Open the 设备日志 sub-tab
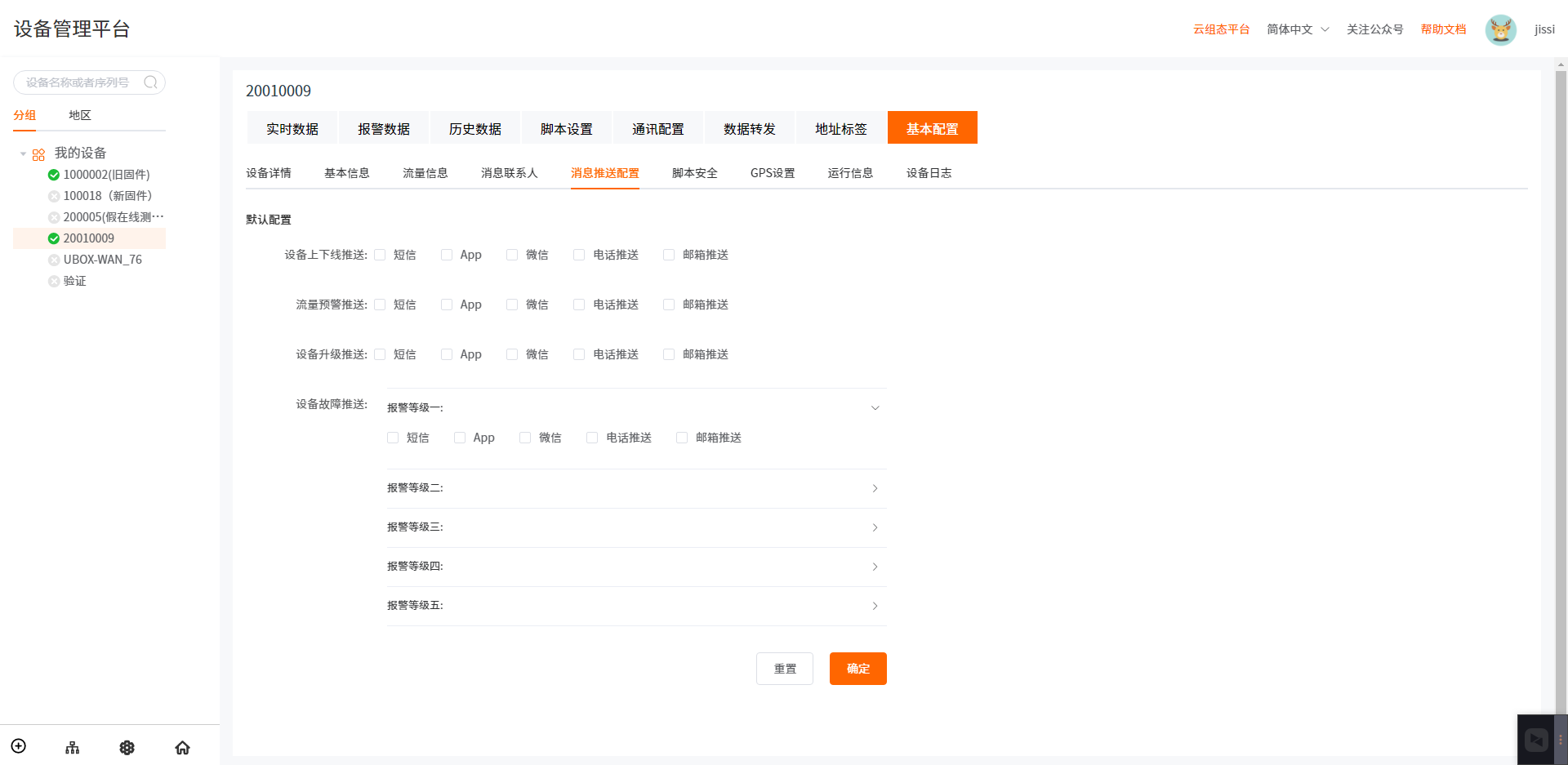This screenshot has width=1568, height=765. (x=929, y=173)
